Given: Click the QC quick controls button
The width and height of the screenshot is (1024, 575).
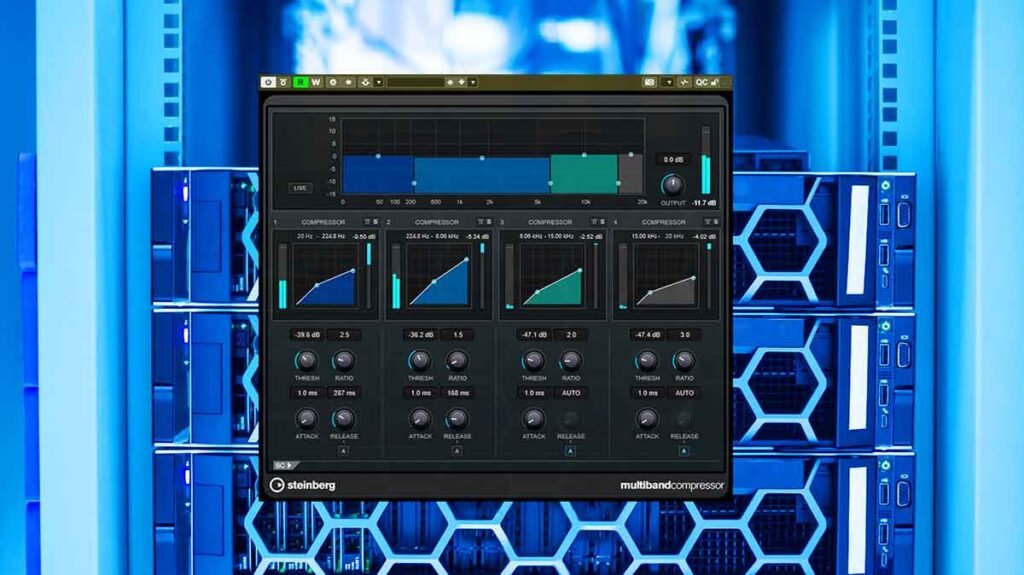Looking at the screenshot, I should coord(701,82).
